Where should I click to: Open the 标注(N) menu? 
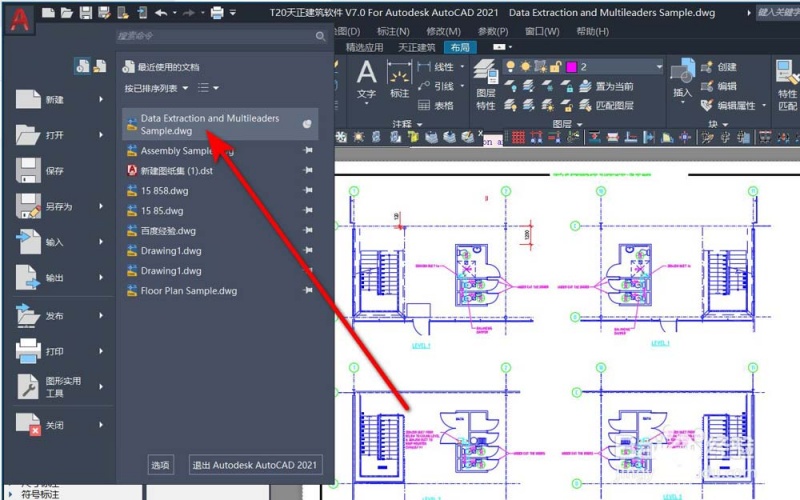click(x=393, y=32)
